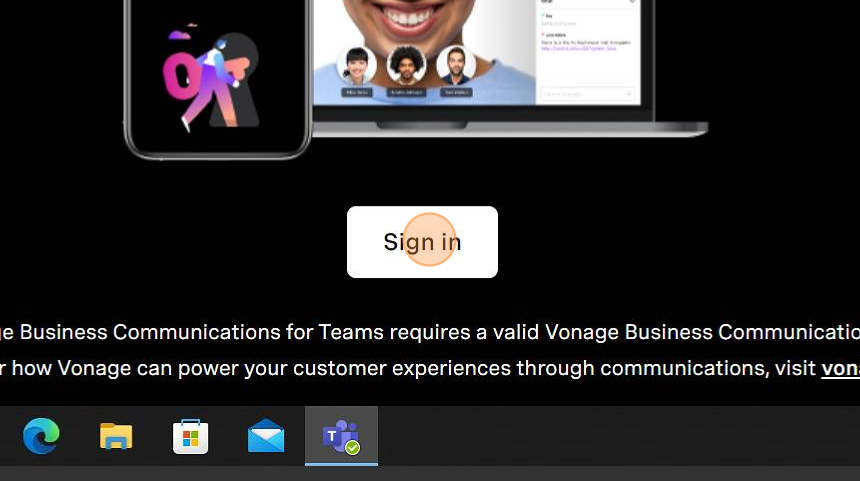Select the bearded man avatar thumbnail
Image resolution: width=860 pixels, height=481 pixels.
click(x=456, y=65)
